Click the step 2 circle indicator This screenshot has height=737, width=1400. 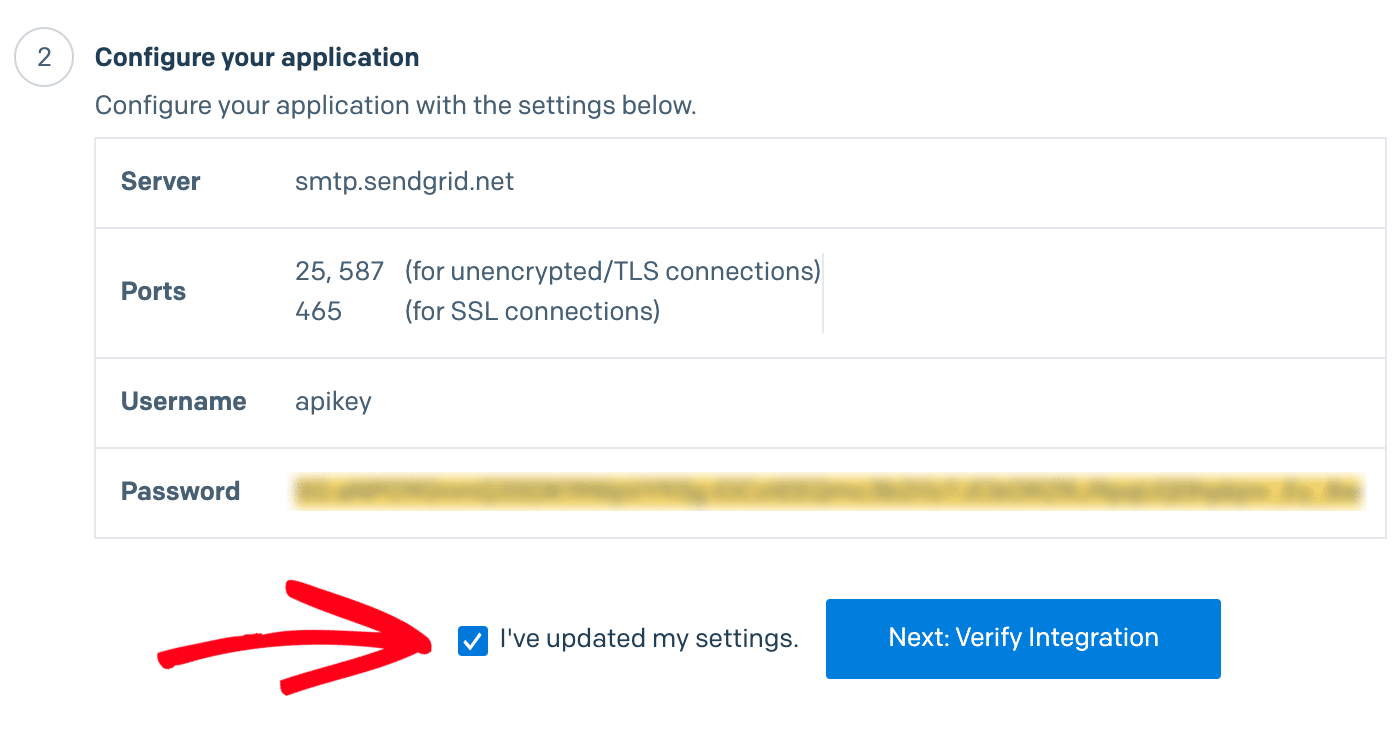pyautogui.click(x=44, y=57)
